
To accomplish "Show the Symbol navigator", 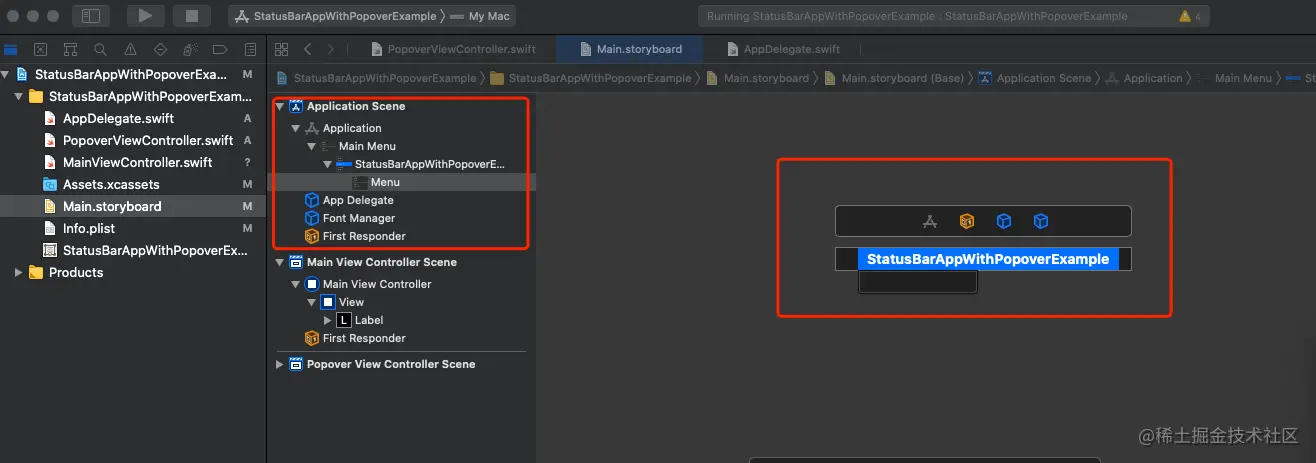I will pos(71,49).
